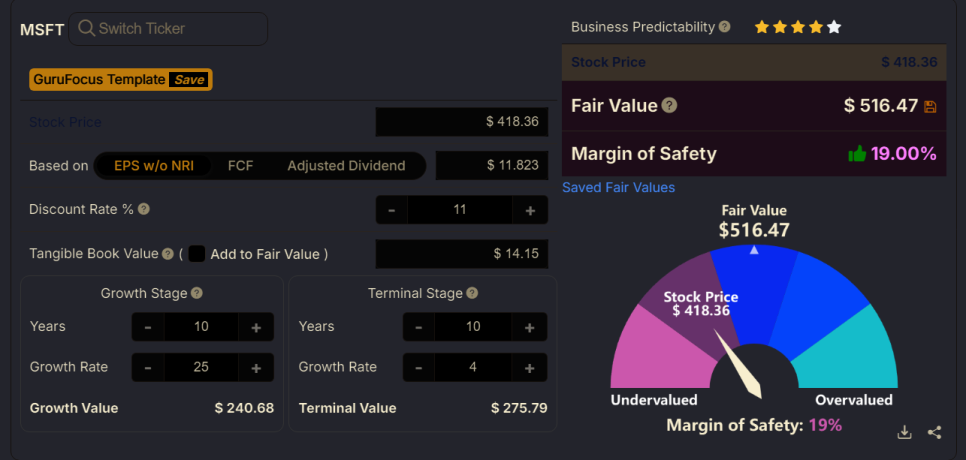Viewport: 966px width, 460px height.
Task: Enable Add to Fair Value checkbox
Action: coord(197,254)
